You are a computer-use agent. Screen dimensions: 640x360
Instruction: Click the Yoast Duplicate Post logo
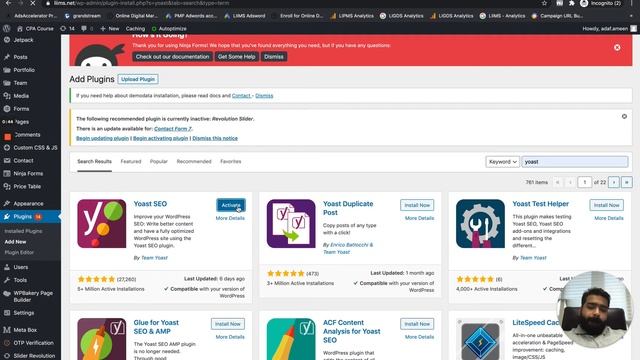(291, 223)
